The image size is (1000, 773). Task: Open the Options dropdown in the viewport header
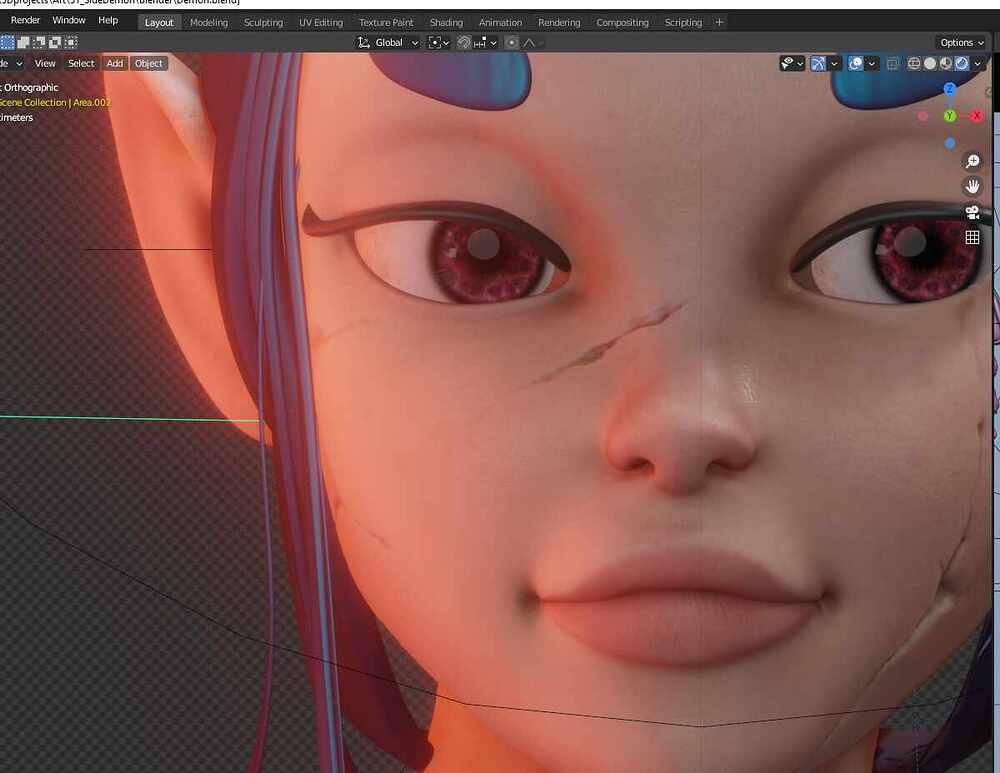[958, 42]
